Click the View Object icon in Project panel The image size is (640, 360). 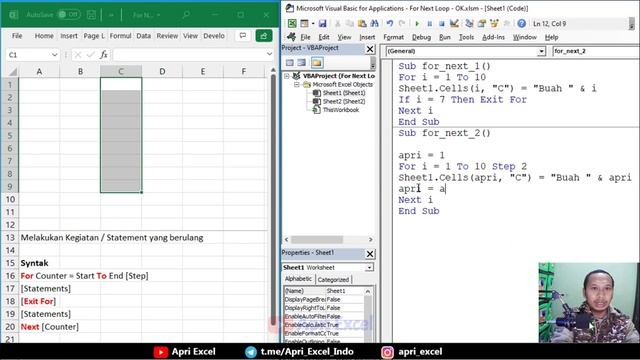tap(302, 62)
